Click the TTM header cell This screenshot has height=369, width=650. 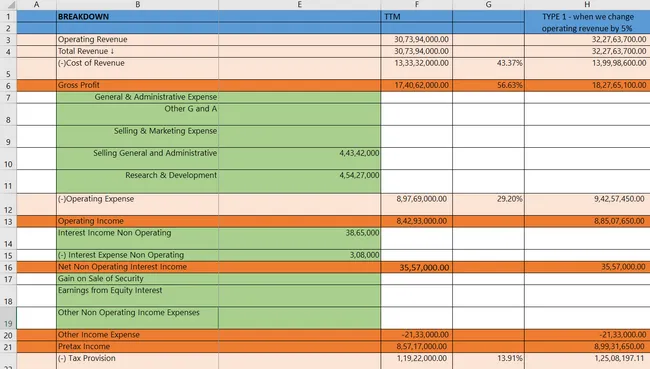click(x=417, y=17)
